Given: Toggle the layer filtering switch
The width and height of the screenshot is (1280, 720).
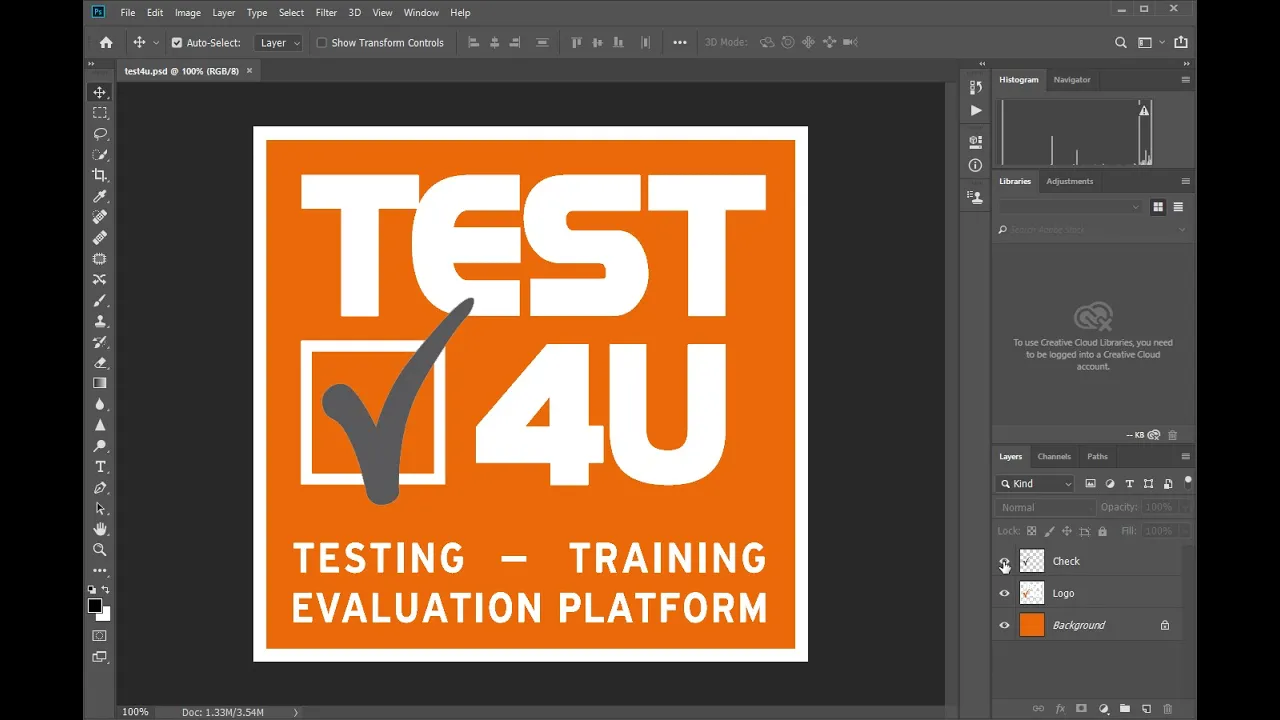Looking at the screenshot, I should [x=1188, y=481].
